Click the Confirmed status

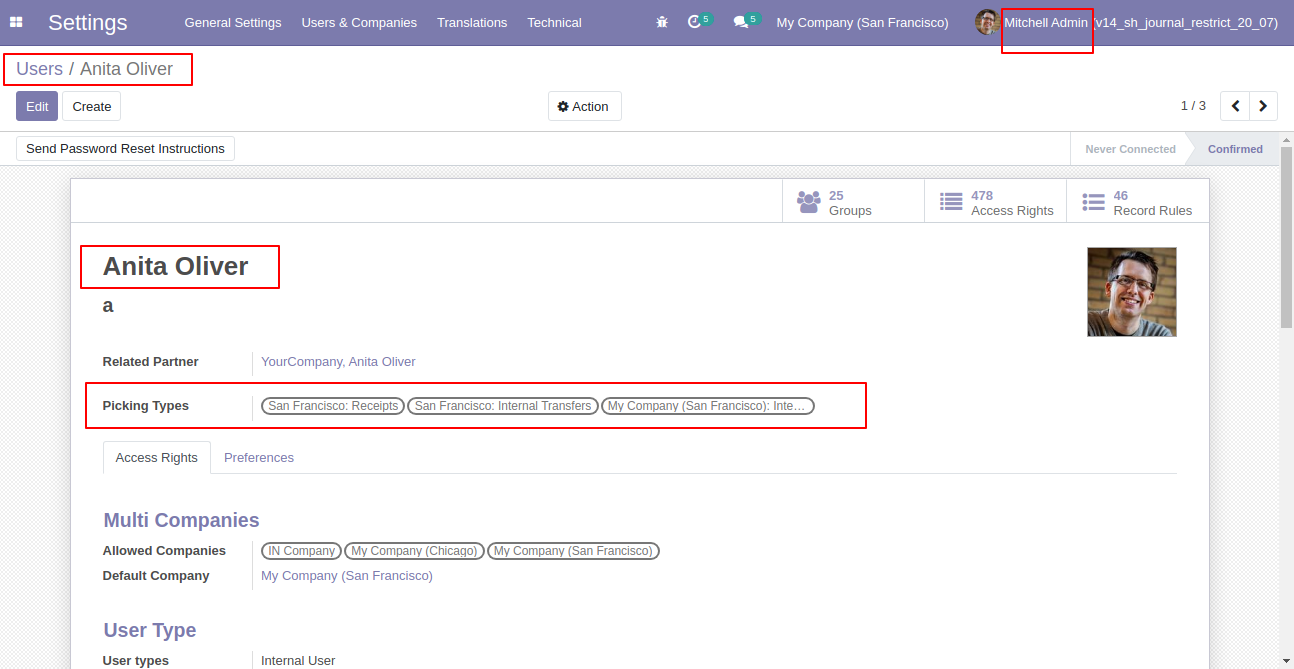[1235, 149]
